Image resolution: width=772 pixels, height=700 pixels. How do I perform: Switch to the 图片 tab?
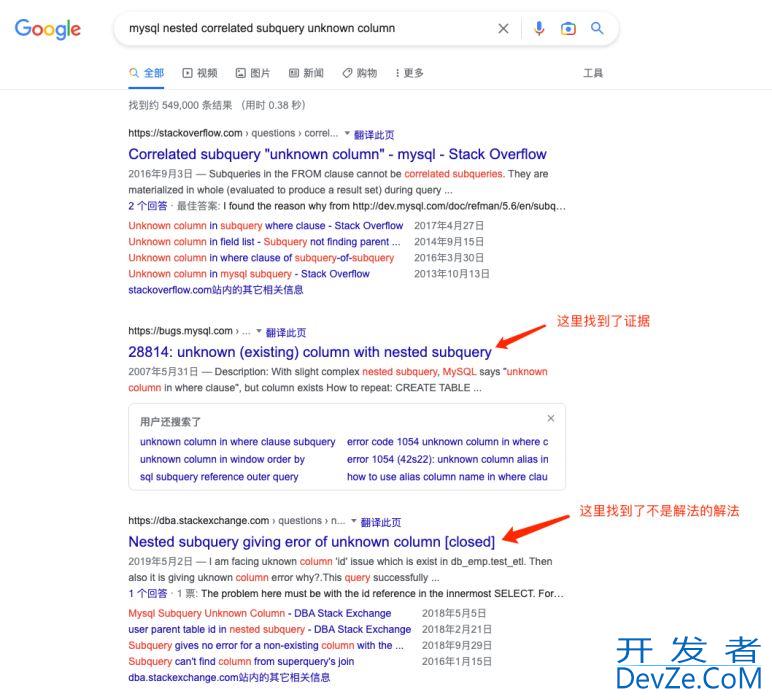click(x=253, y=73)
